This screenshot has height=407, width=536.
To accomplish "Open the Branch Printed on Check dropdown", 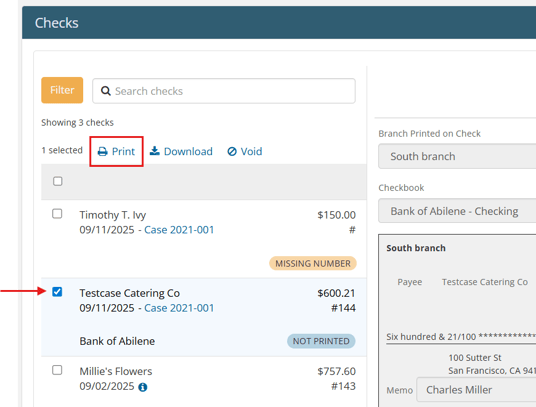I will (457, 156).
